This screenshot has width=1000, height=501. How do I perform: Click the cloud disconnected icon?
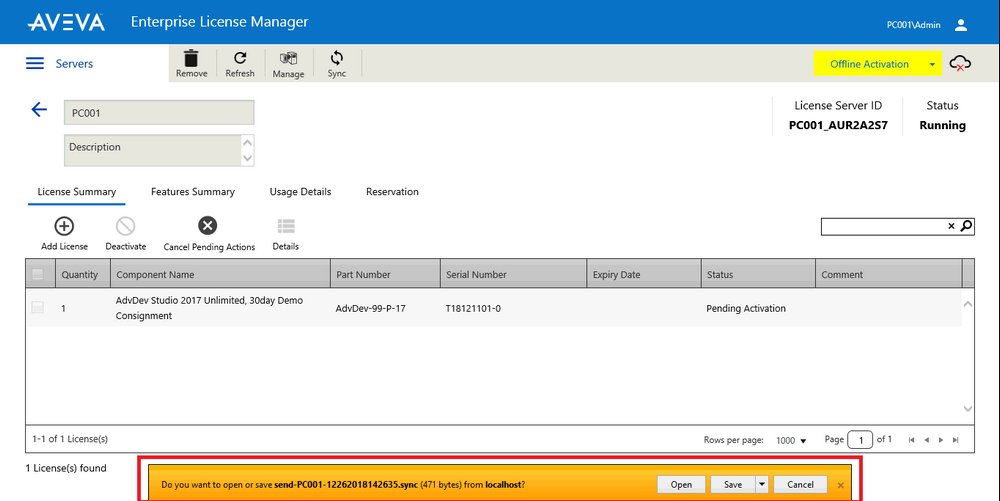(x=960, y=63)
